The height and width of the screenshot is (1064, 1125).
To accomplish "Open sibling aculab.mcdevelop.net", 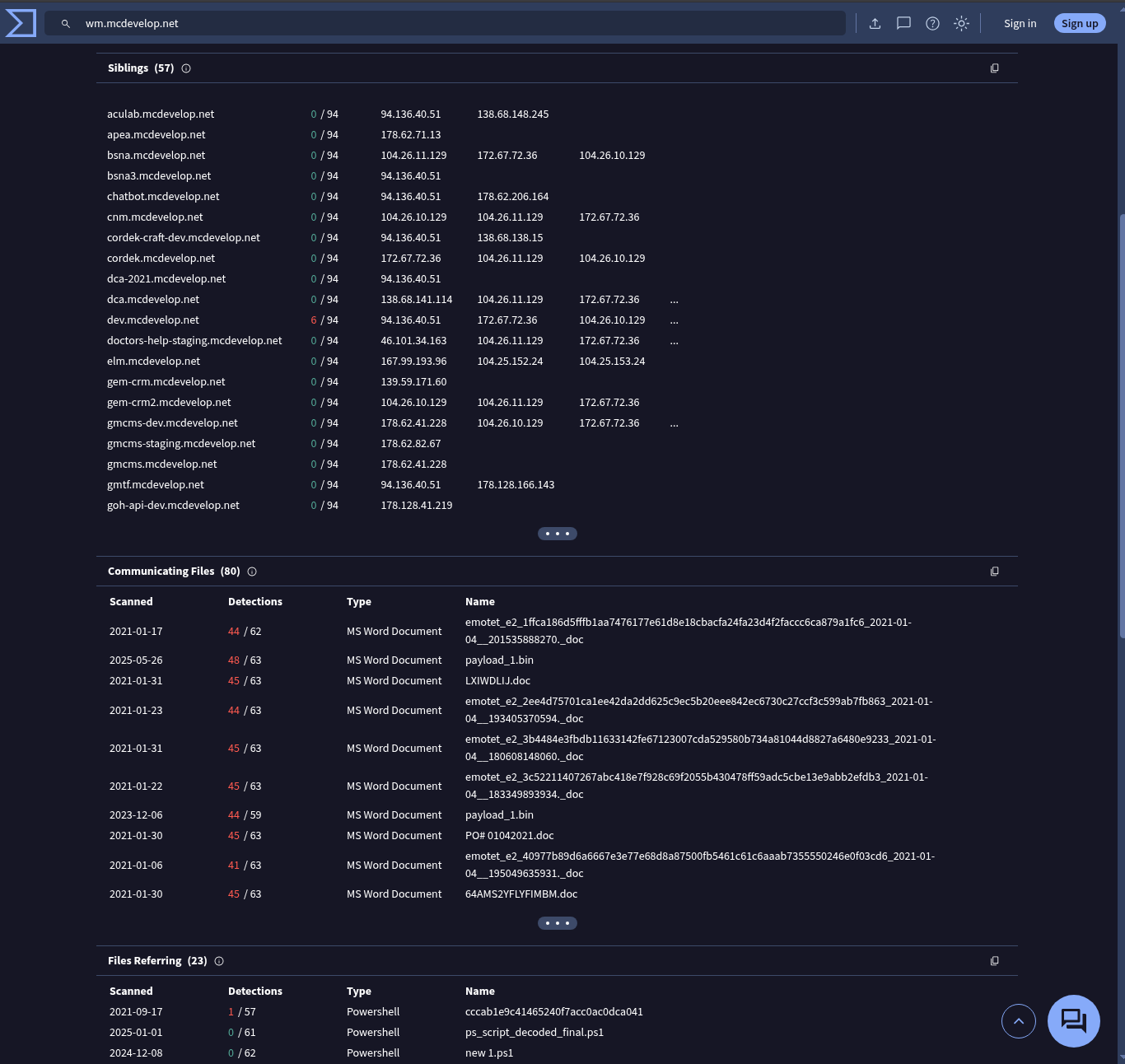I will (x=161, y=114).
